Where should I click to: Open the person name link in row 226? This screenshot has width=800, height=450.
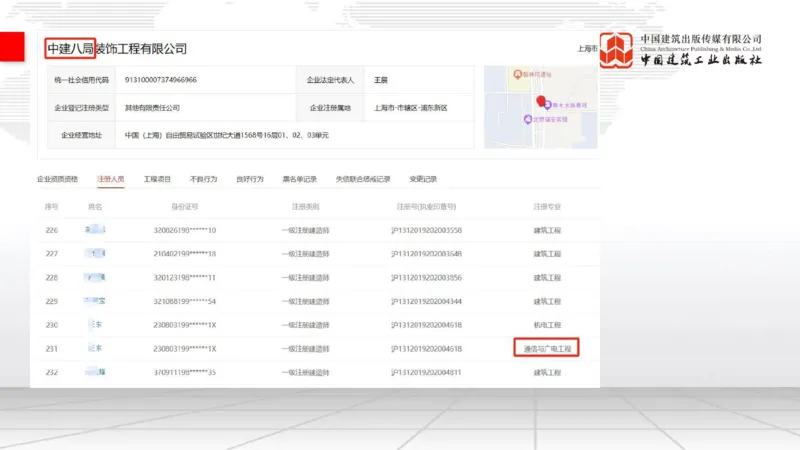(95, 230)
